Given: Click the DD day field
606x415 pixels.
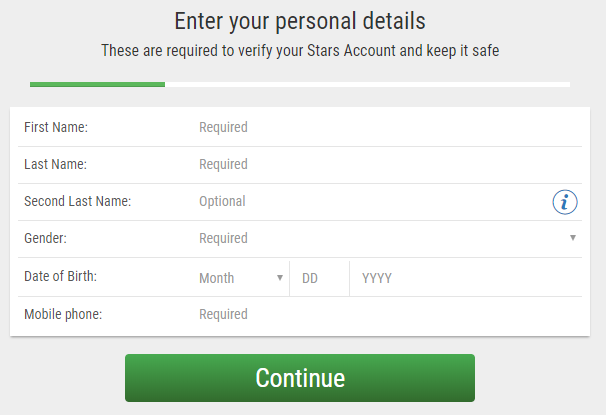Looking at the screenshot, I should coord(318,278).
